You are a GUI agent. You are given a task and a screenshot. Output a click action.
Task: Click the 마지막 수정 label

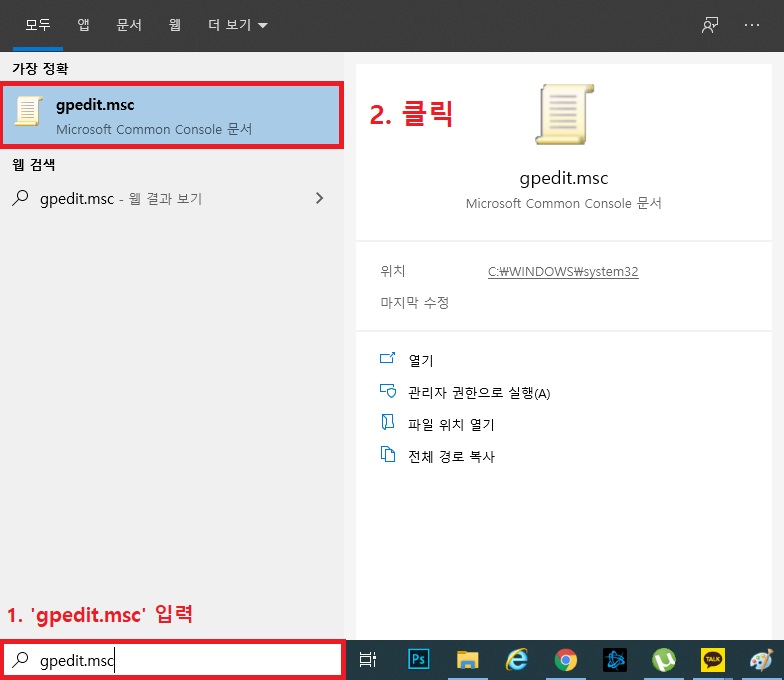click(414, 302)
